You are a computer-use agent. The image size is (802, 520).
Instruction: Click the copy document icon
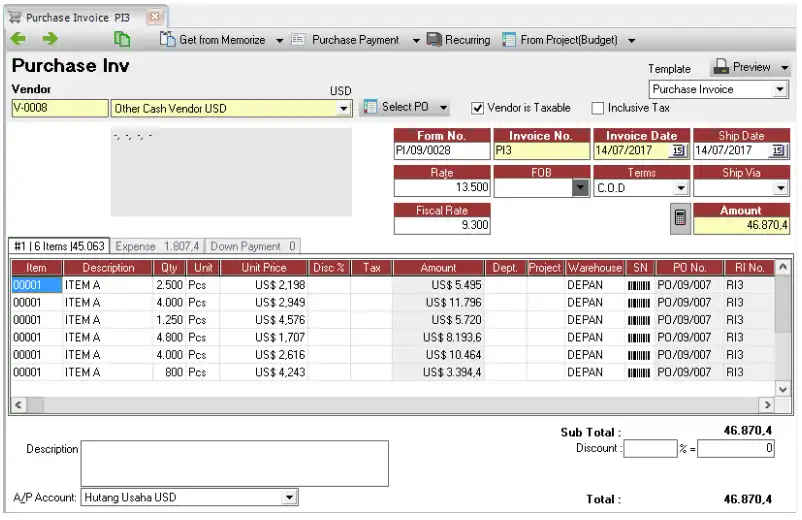122,39
